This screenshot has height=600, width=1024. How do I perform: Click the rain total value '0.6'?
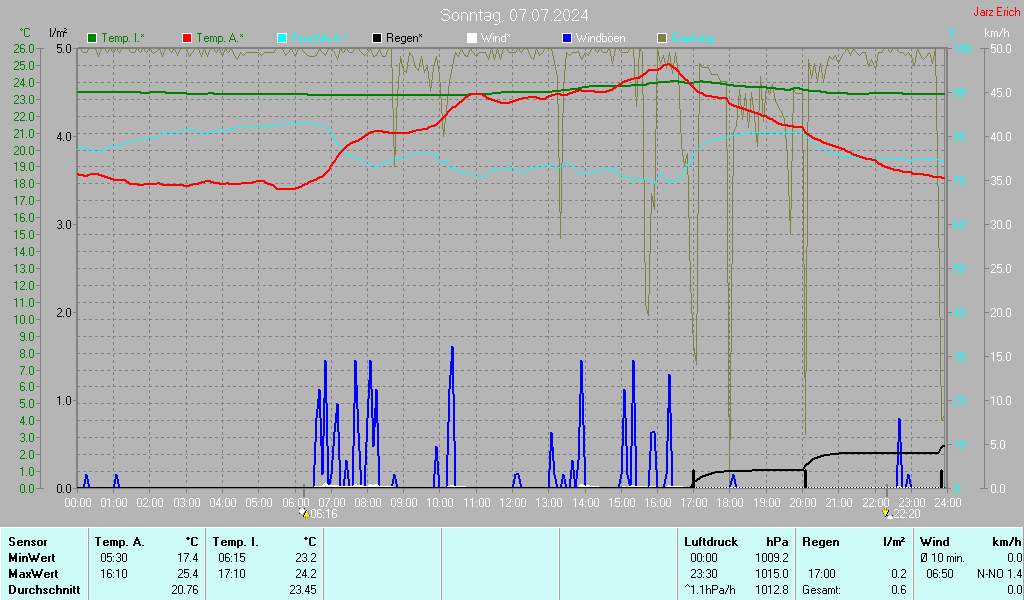tap(899, 590)
